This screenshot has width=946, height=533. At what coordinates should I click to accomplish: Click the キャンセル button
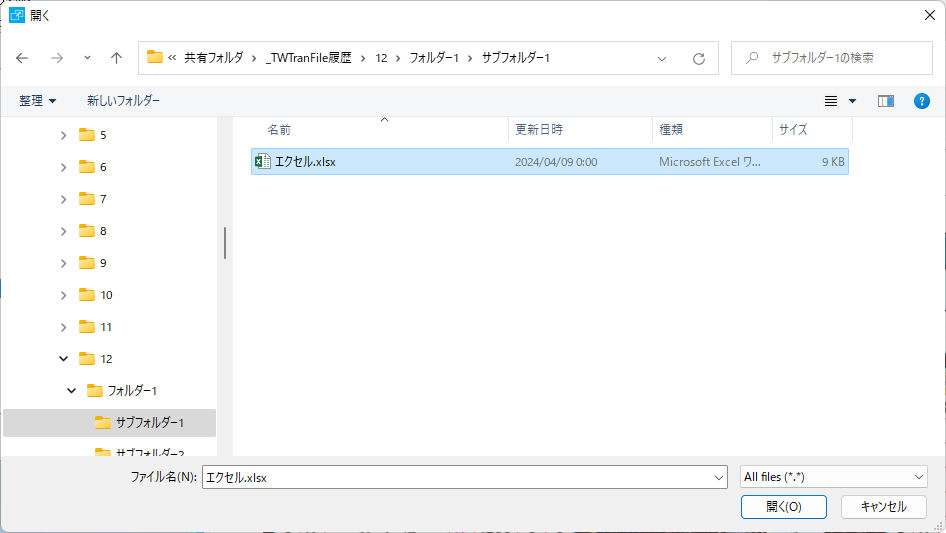883,507
